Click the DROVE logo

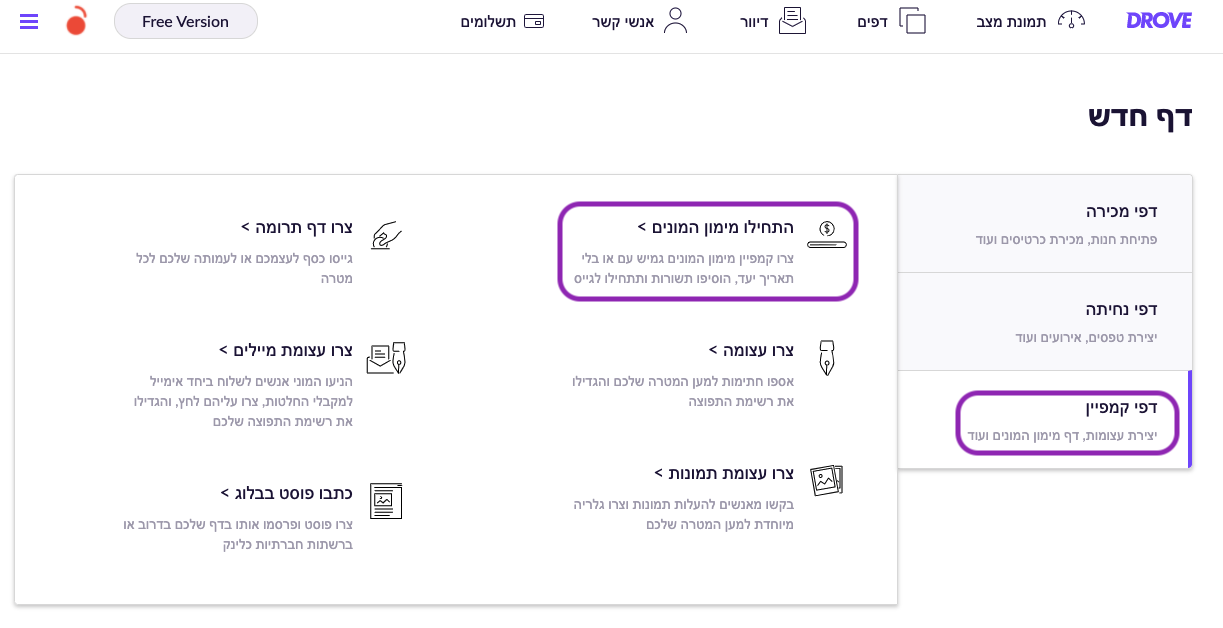coord(1159,21)
